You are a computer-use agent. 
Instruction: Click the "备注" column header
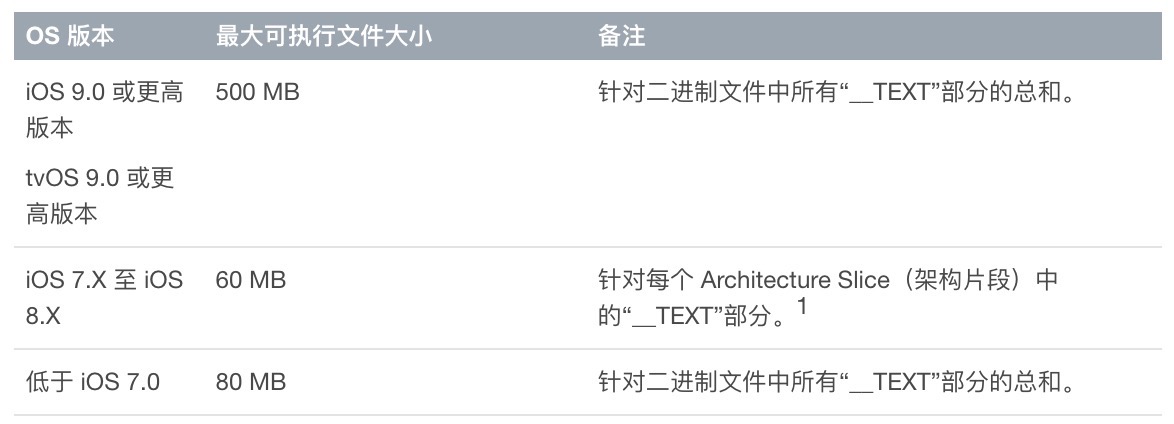[621, 37]
